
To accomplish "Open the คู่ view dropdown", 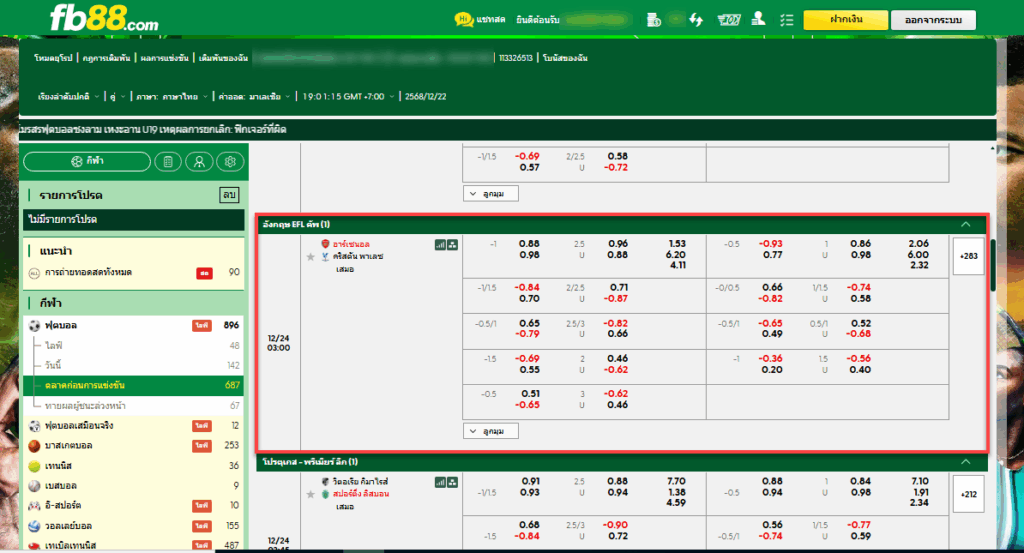I will [x=117, y=97].
